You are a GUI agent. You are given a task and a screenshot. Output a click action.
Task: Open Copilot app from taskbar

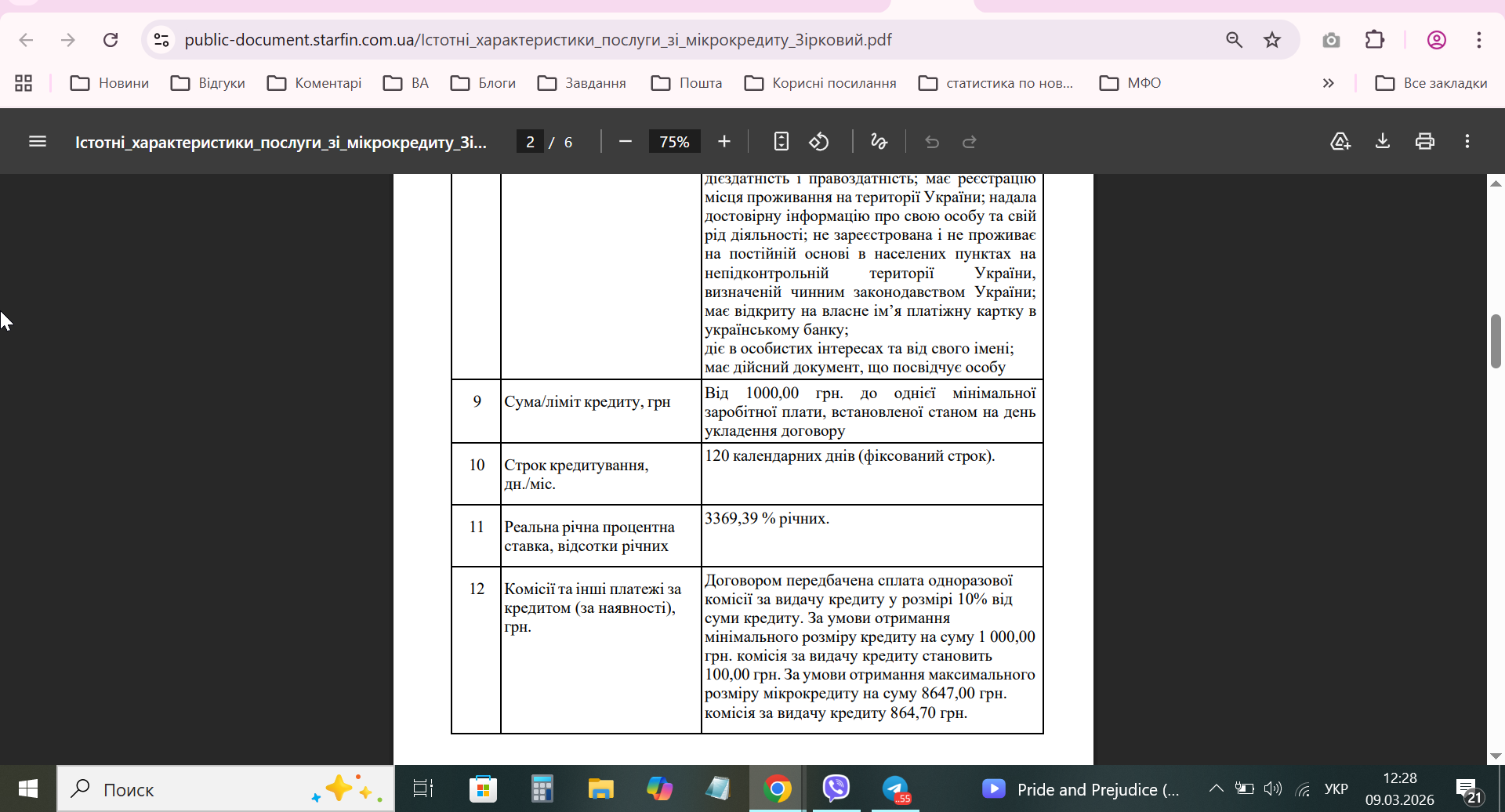tap(659, 788)
